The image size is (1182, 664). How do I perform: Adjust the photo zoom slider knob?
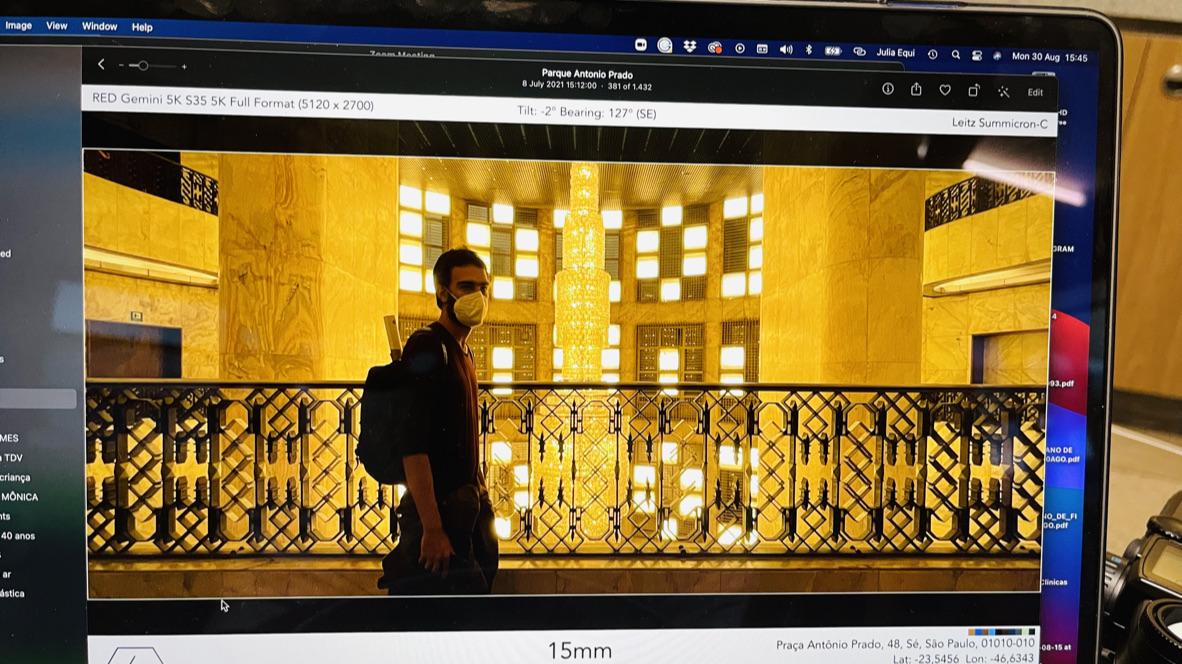pyautogui.click(x=143, y=66)
